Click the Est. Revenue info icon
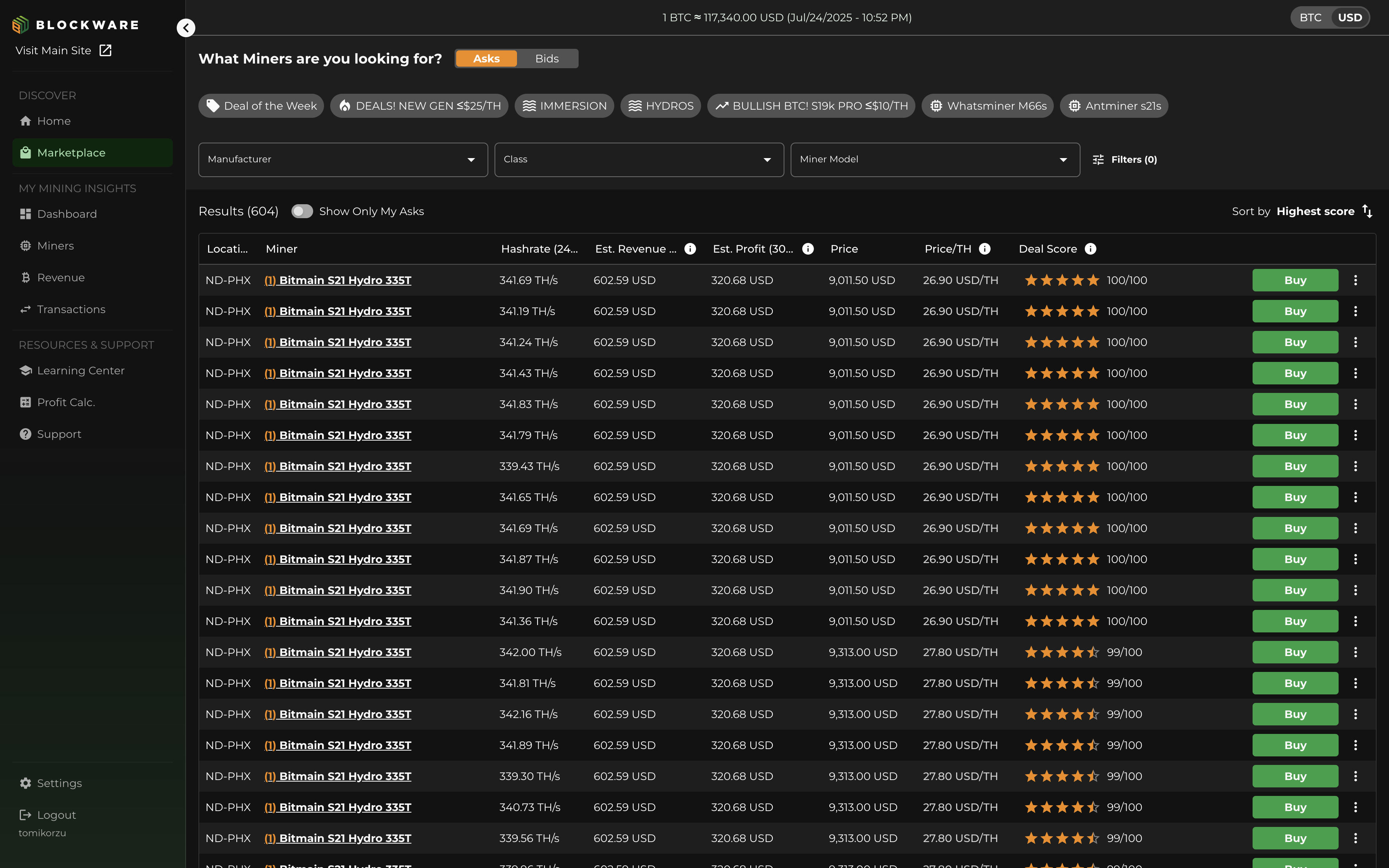The image size is (1389, 868). click(x=690, y=248)
